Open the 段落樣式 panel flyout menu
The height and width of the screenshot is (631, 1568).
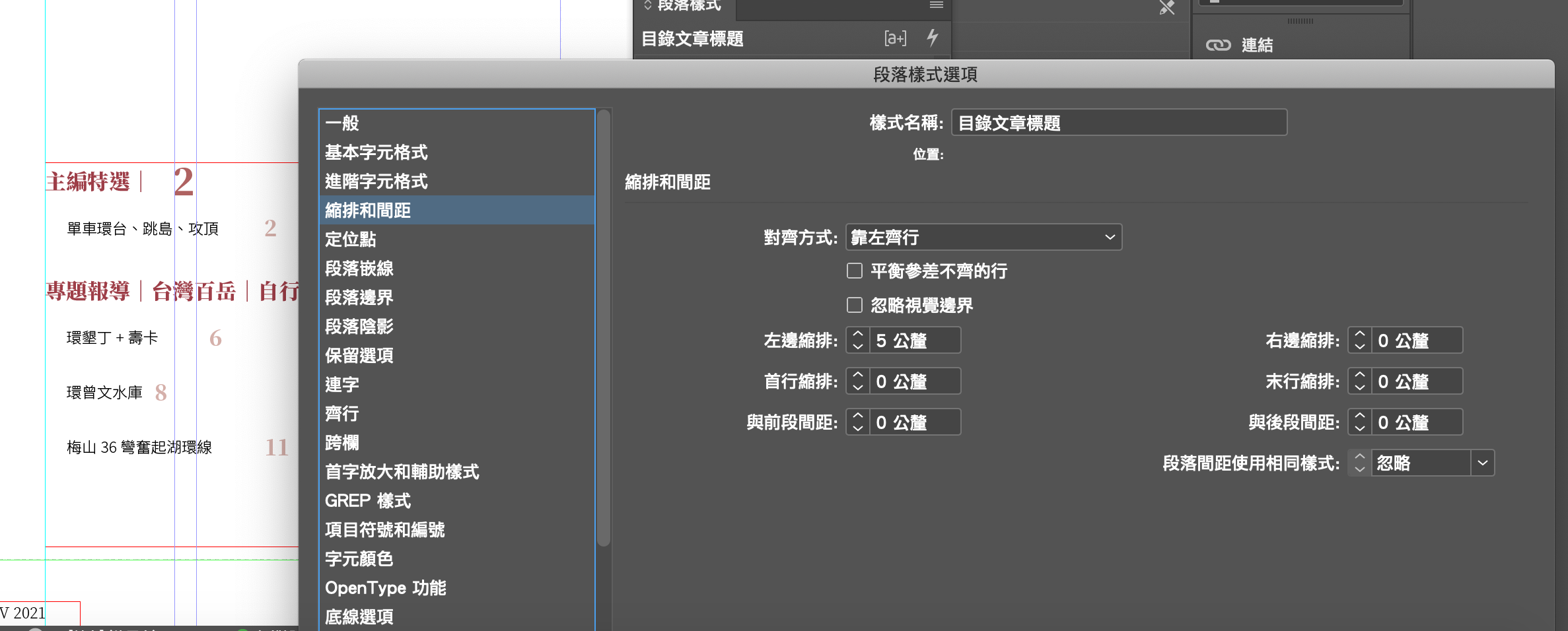936,5
